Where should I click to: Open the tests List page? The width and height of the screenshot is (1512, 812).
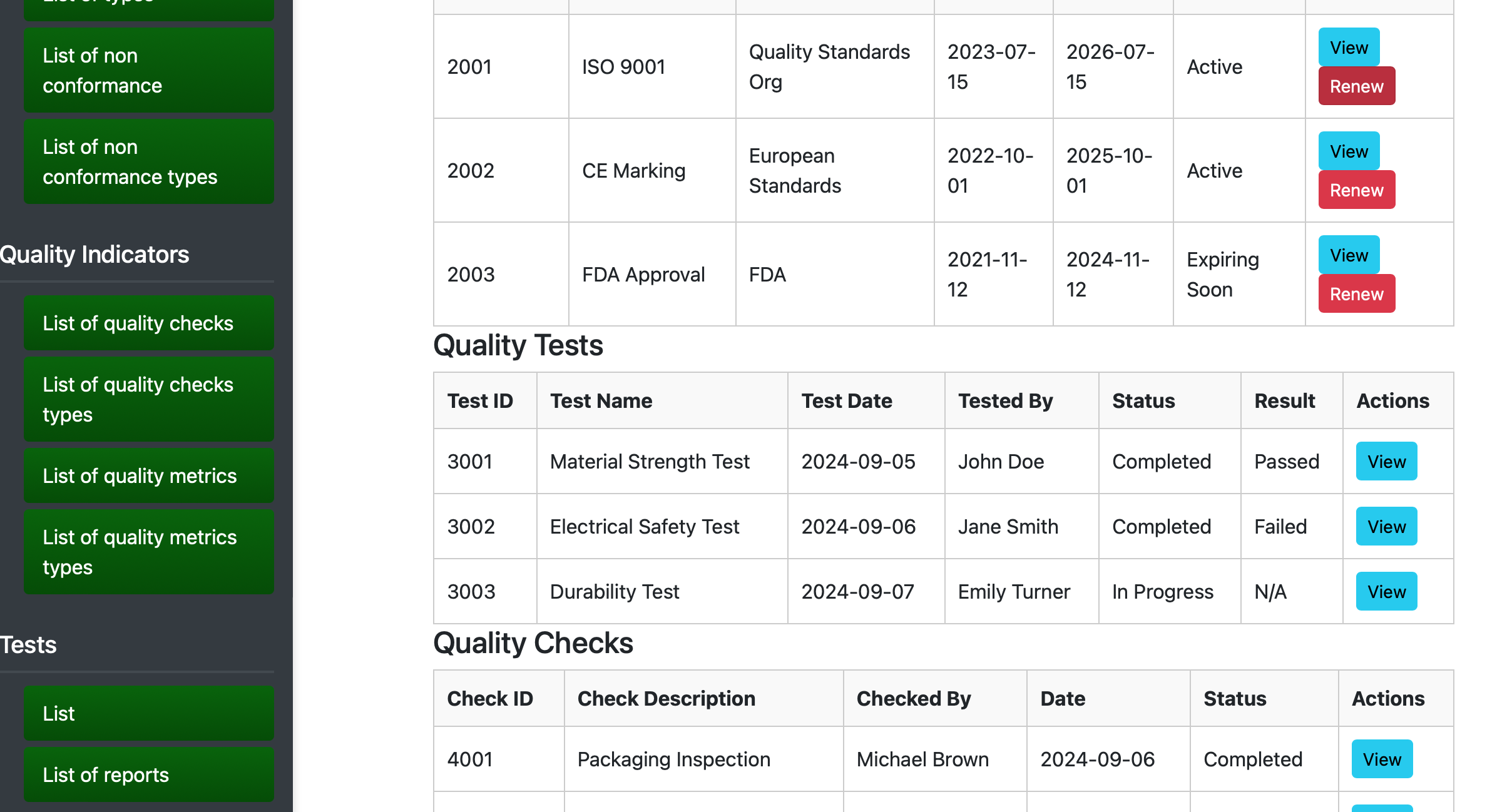point(148,713)
